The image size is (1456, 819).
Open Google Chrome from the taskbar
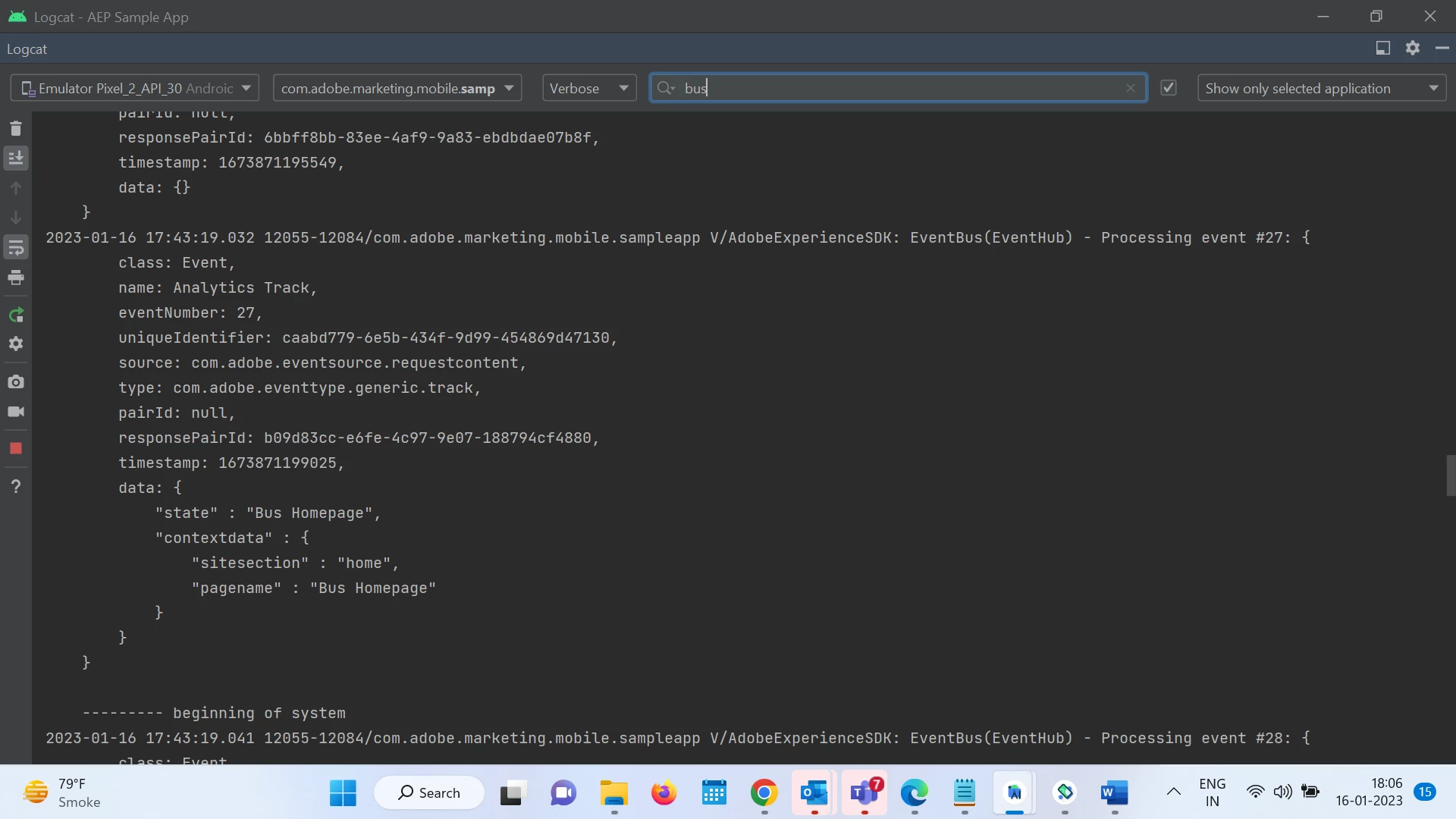click(x=764, y=793)
